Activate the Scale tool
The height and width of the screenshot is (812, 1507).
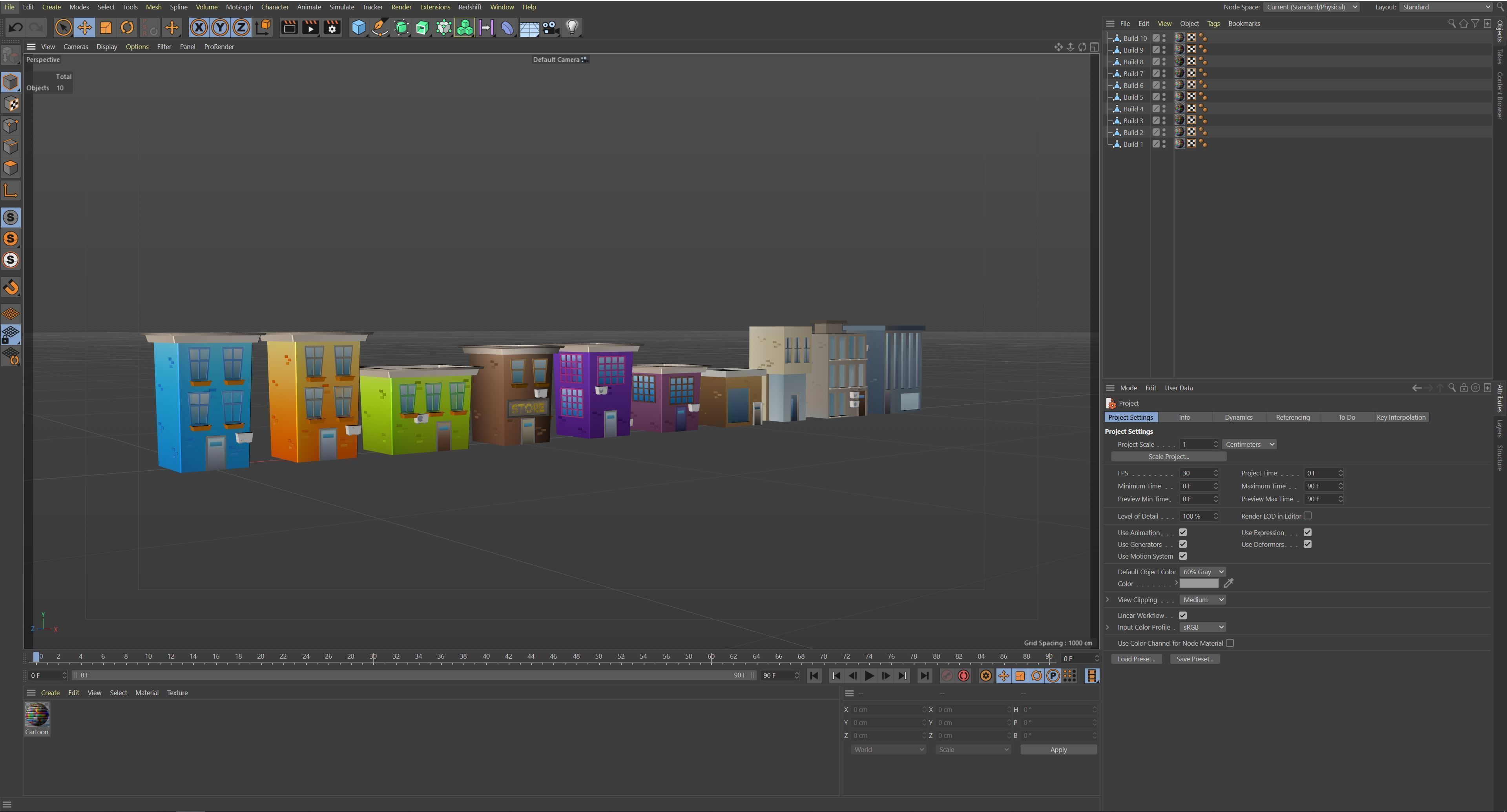pyautogui.click(x=106, y=27)
